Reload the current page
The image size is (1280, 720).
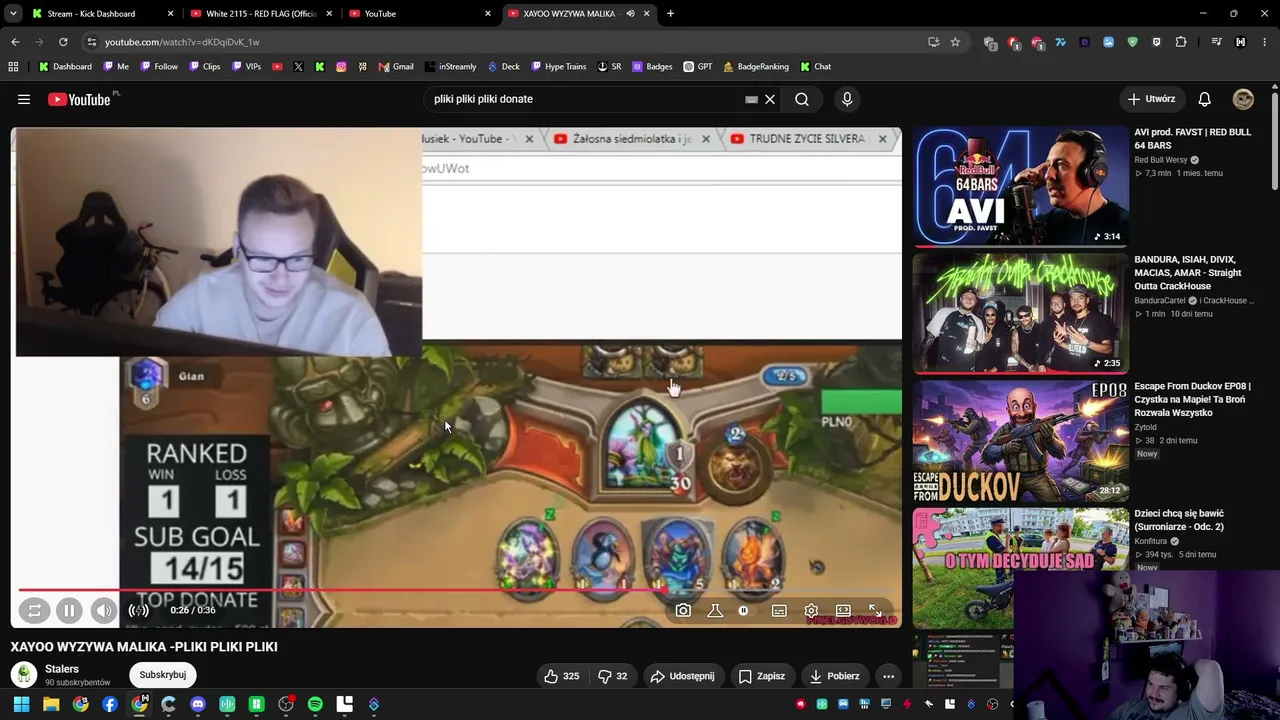[63, 42]
